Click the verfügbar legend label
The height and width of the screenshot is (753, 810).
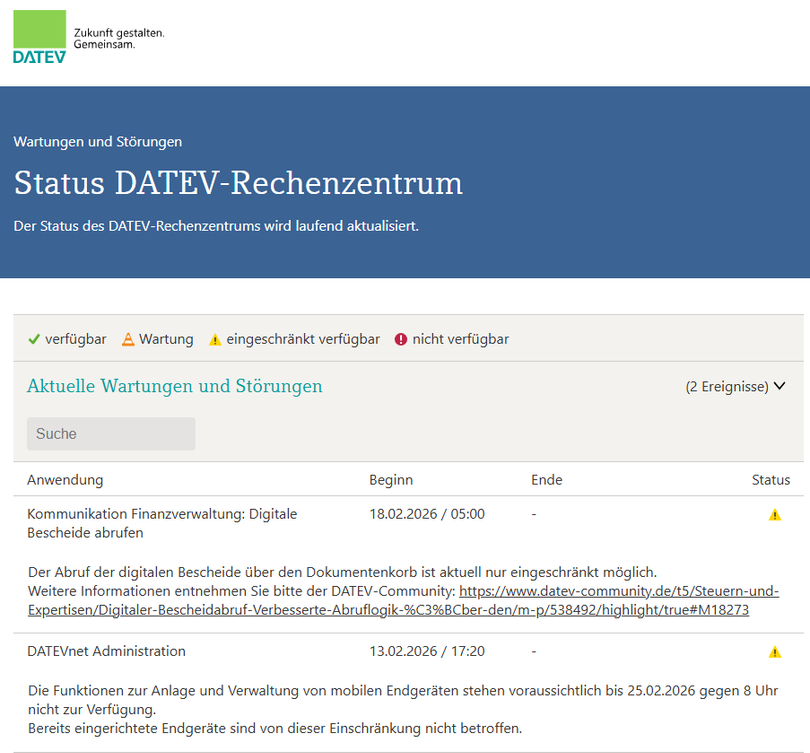76,339
